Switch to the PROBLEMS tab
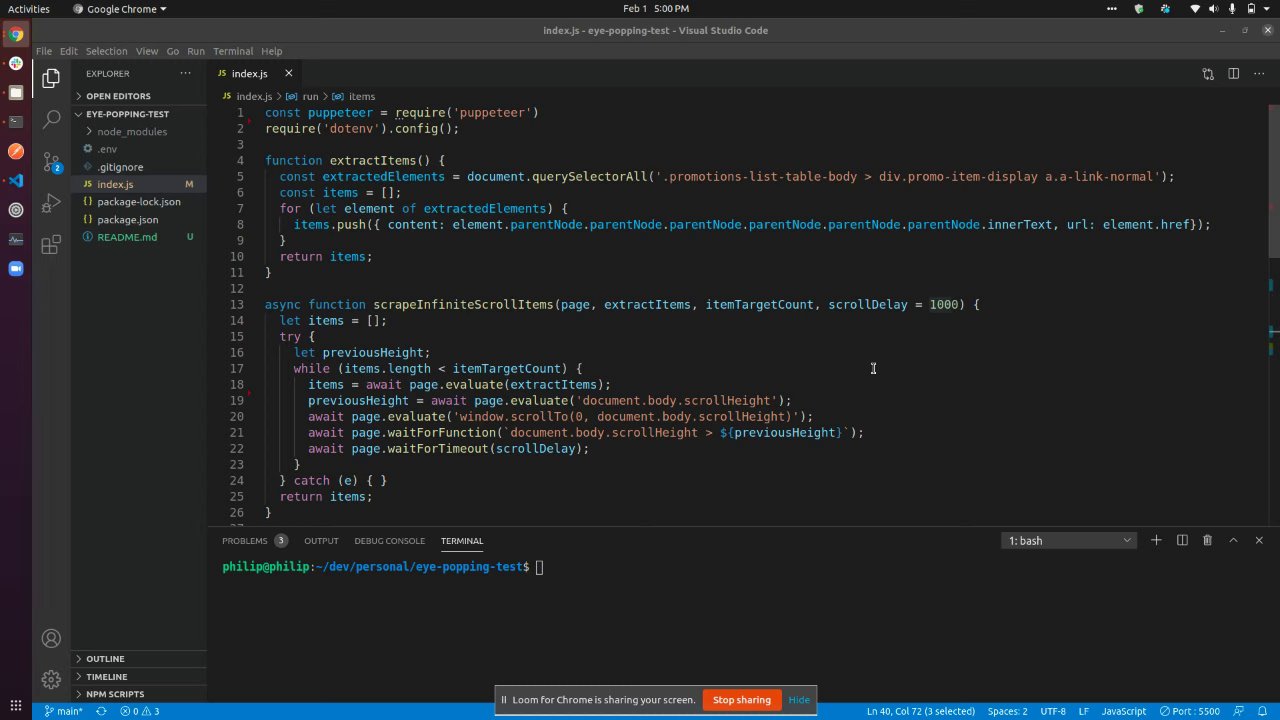 245,541
